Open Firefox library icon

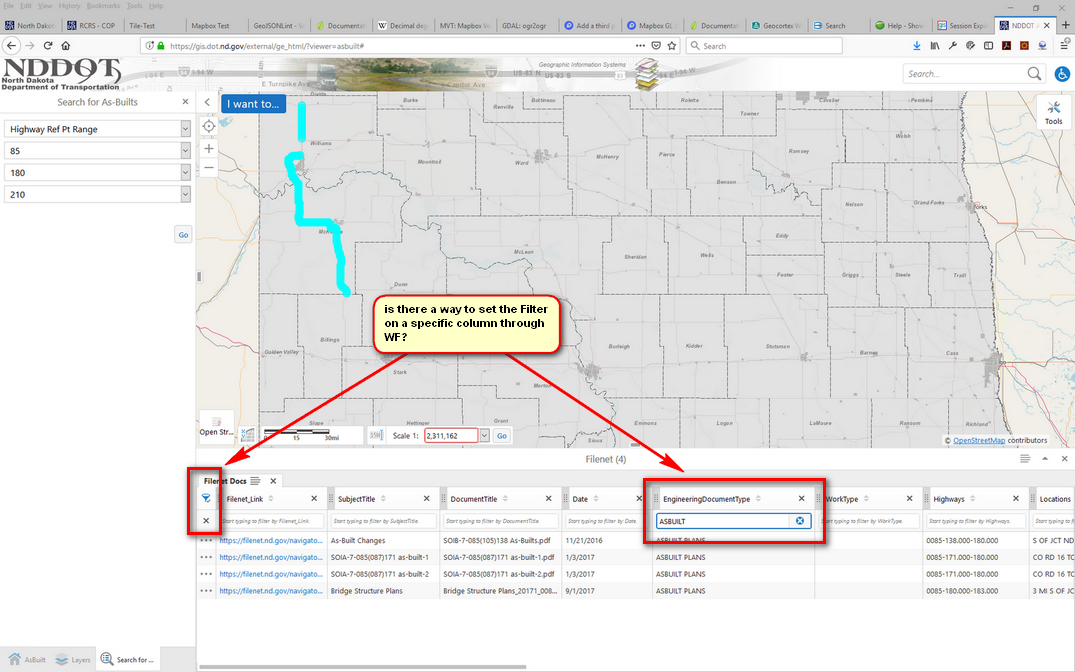pyautogui.click(x=934, y=45)
